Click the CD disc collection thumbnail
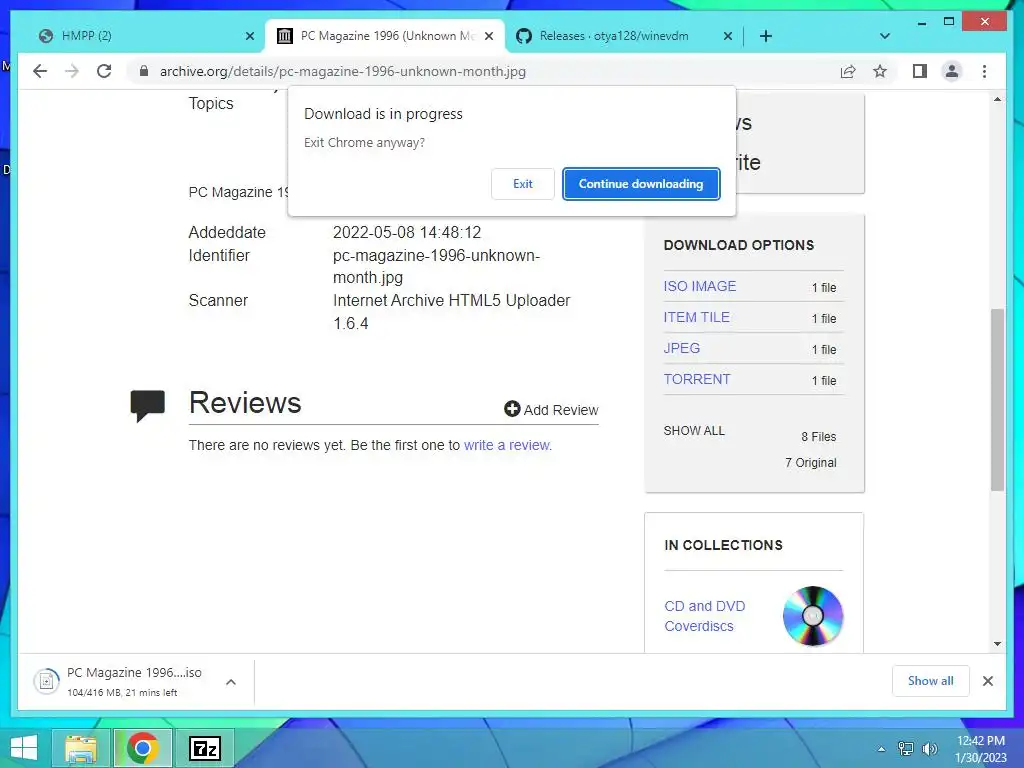The width and height of the screenshot is (1024, 768). pos(812,616)
